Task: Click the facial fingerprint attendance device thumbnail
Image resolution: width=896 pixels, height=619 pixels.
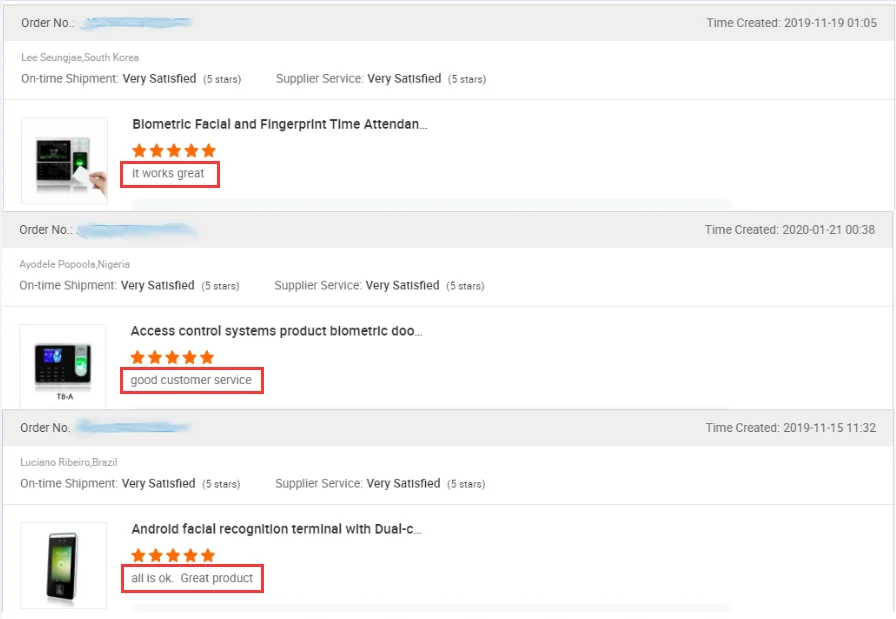Action: pyautogui.click(x=64, y=161)
